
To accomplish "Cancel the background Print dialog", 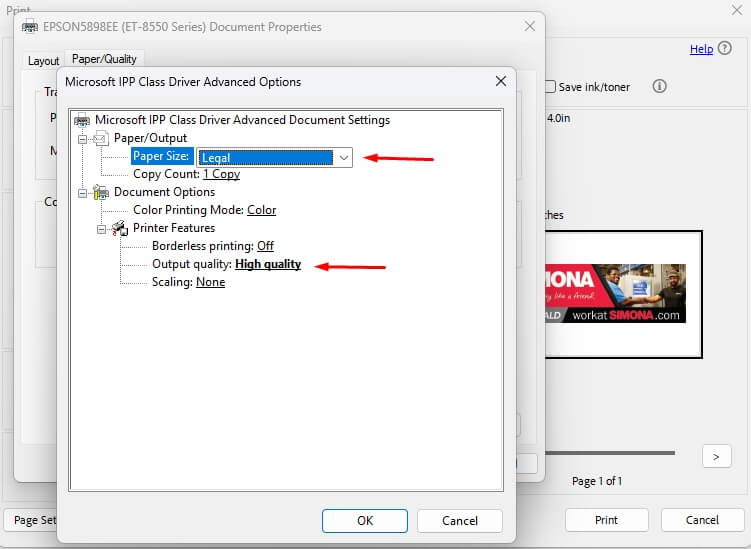I will 702,520.
